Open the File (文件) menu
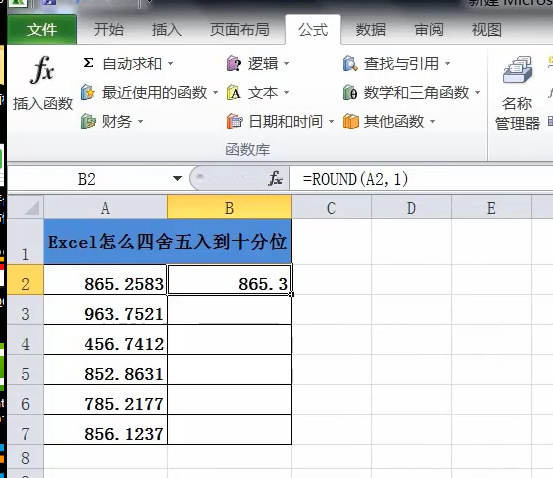The height and width of the screenshot is (478, 553). [x=42, y=30]
